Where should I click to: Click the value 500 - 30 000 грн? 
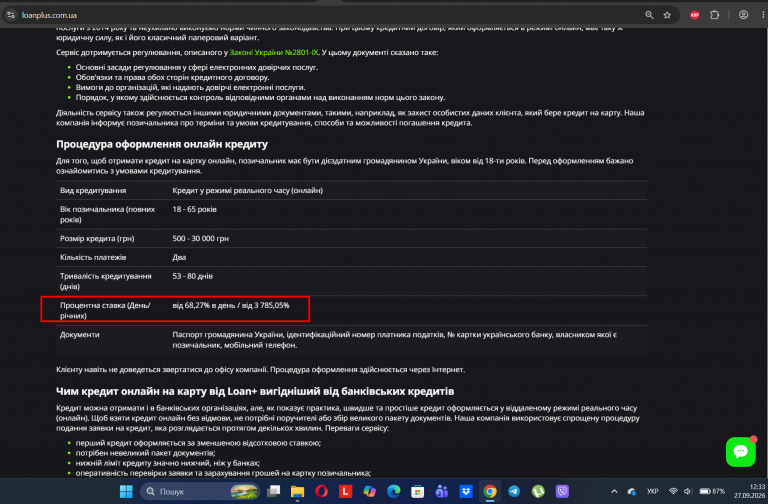200,239
